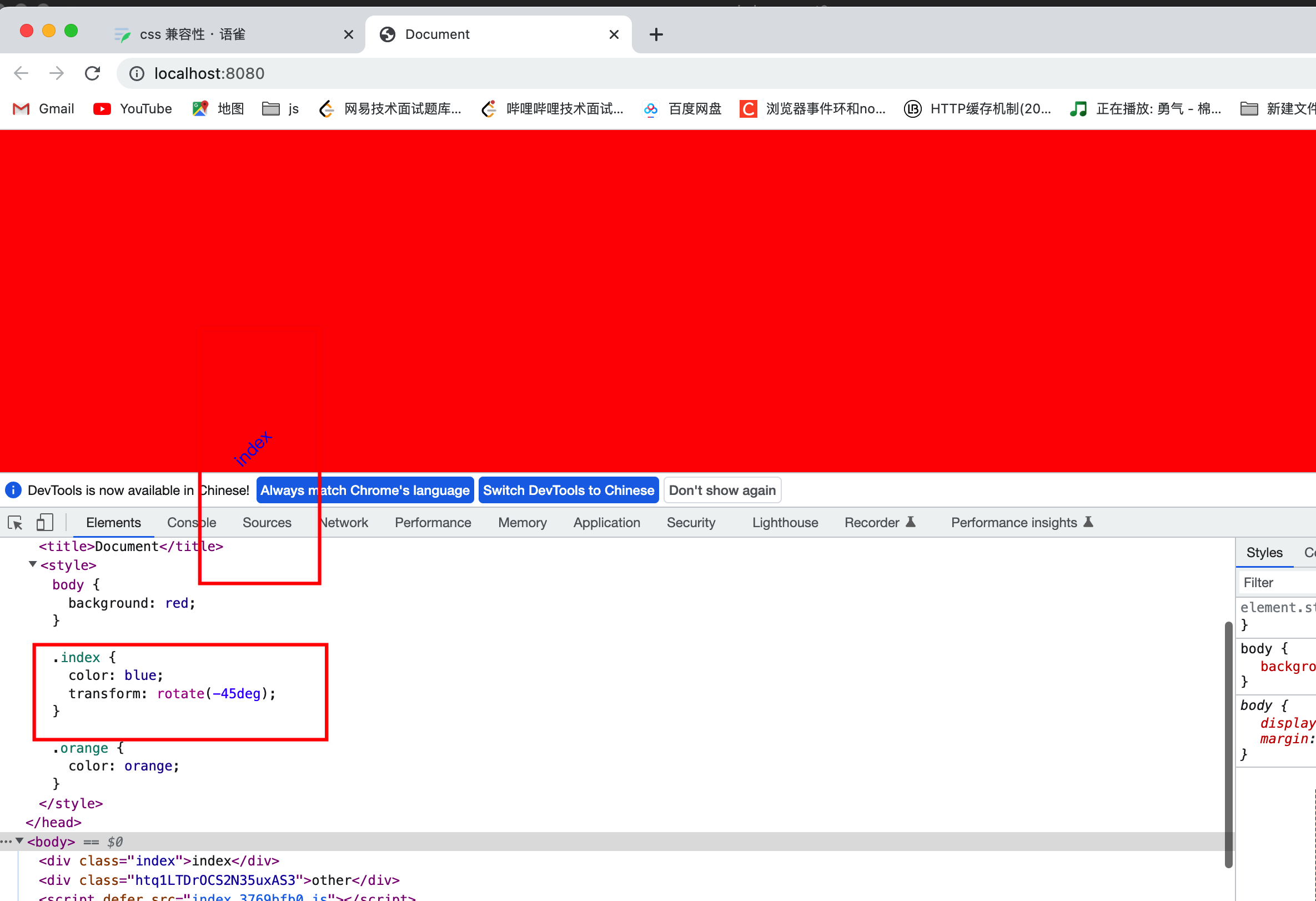This screenshot has height=901, width=1316.
Task: Open the Lighthouse tab
Action: click(x=785, y=523)
